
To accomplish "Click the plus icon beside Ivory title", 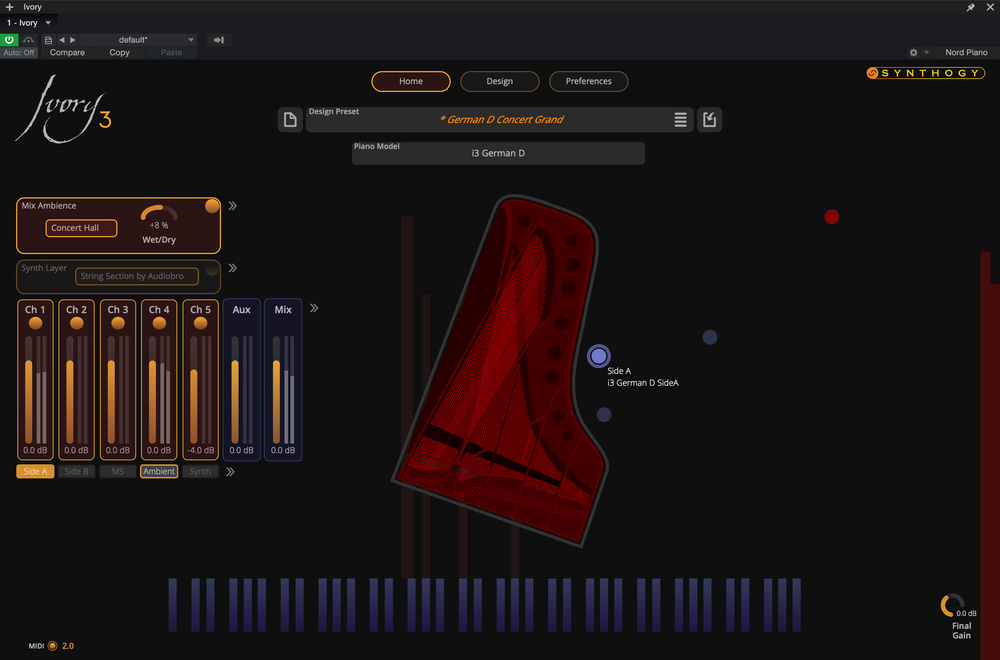I will [x=10, y=7].
